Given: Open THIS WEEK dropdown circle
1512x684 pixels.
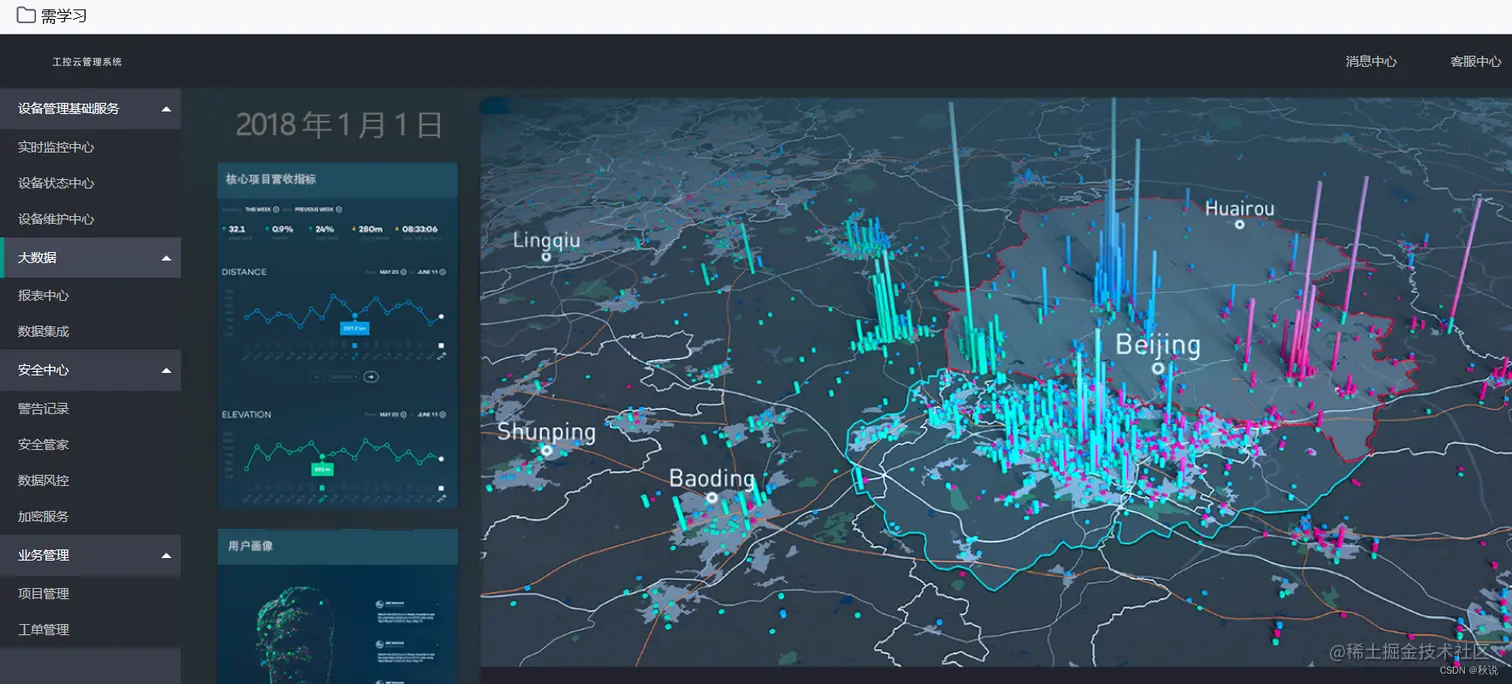Looking at the screenshot, I should [x=276, y=209].
